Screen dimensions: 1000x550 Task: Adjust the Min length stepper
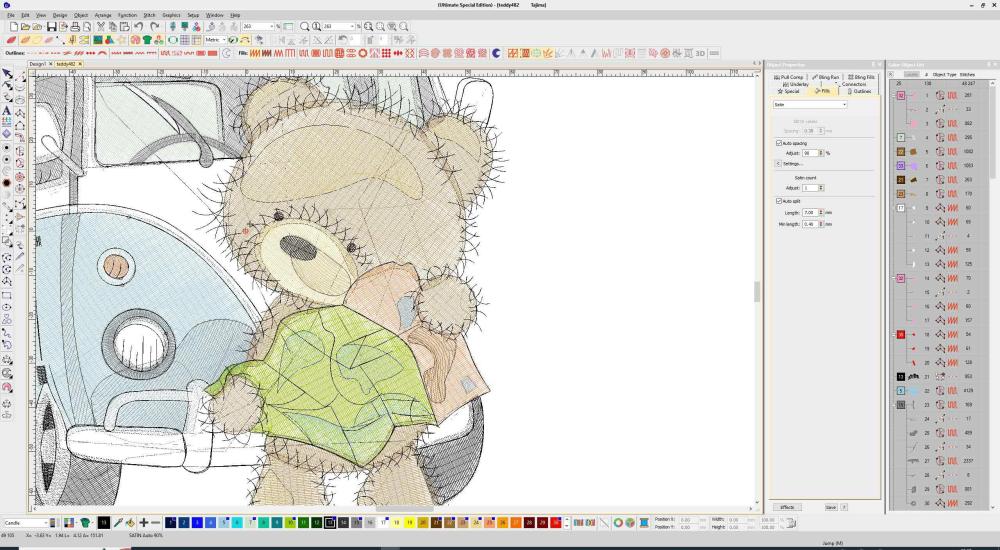(821, 225)
